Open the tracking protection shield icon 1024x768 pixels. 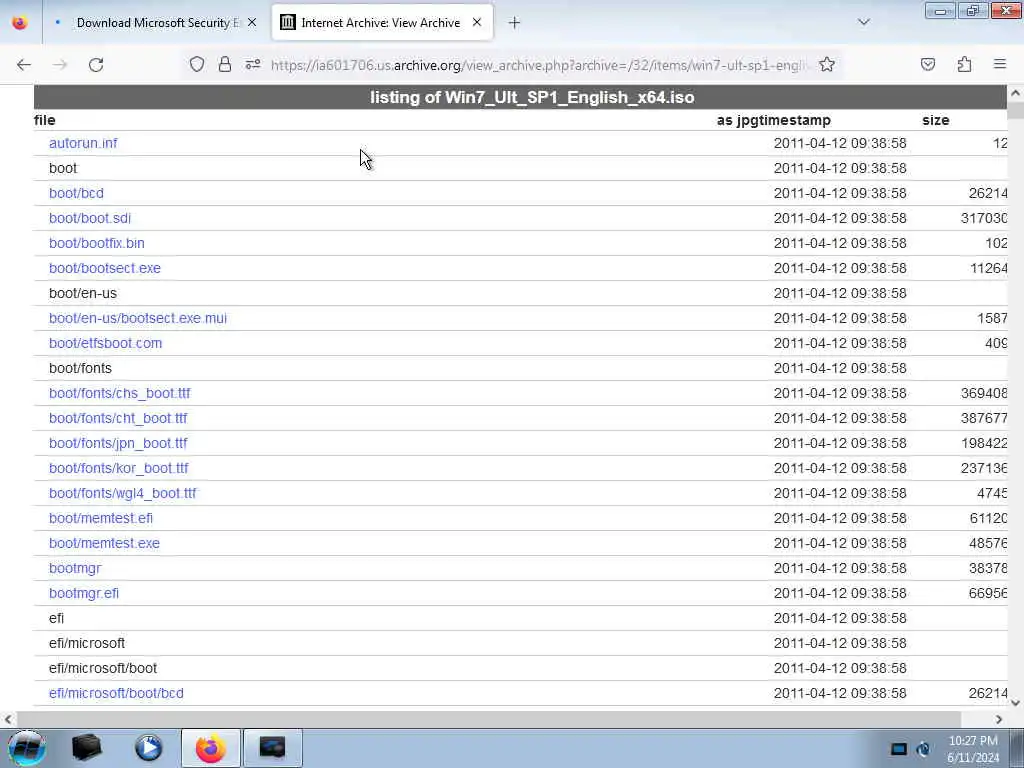tap(197, 64)
